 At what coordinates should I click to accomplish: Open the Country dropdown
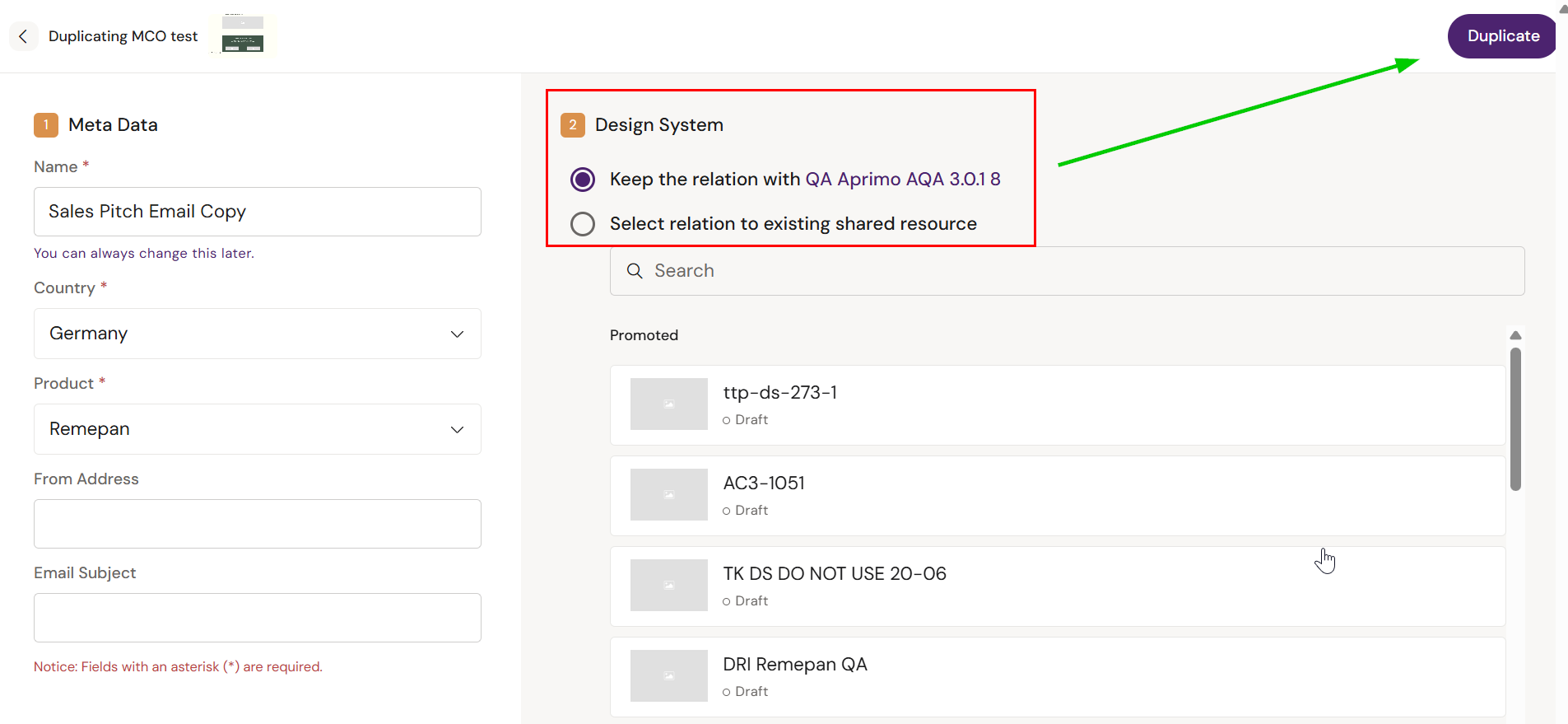coord(257,334)
